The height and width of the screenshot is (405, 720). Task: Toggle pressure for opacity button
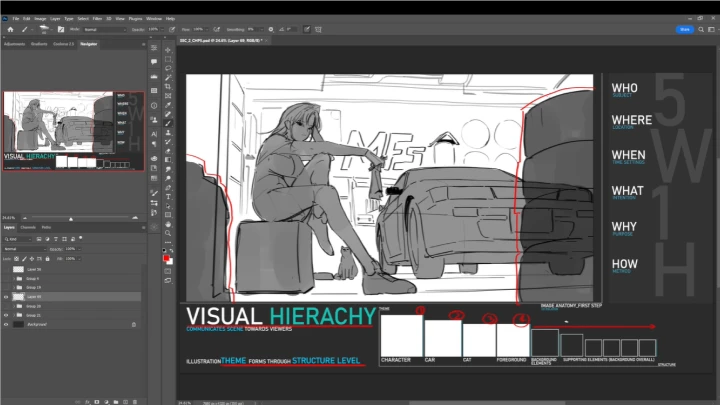(172, 29)
